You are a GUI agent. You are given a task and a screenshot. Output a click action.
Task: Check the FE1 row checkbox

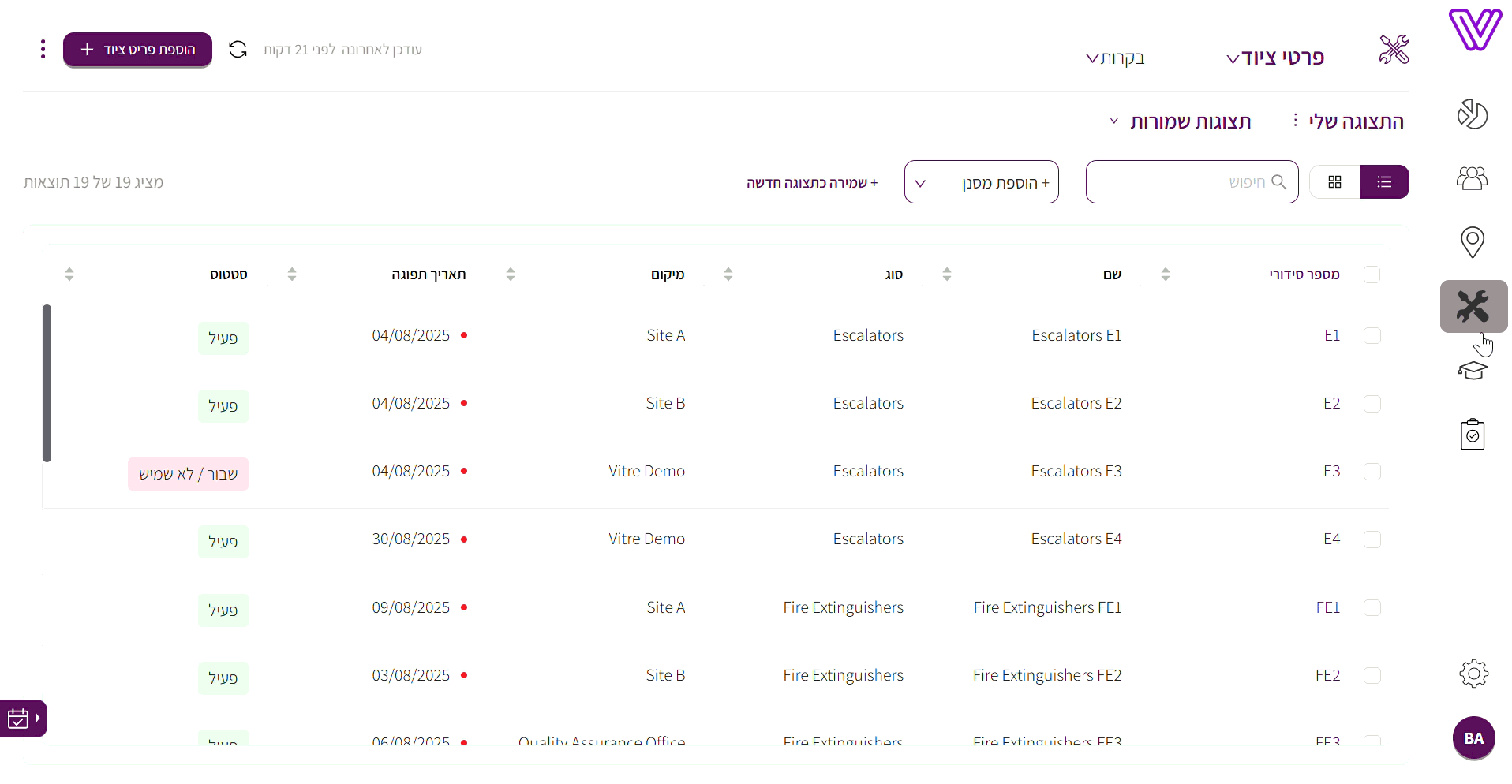1372,607
